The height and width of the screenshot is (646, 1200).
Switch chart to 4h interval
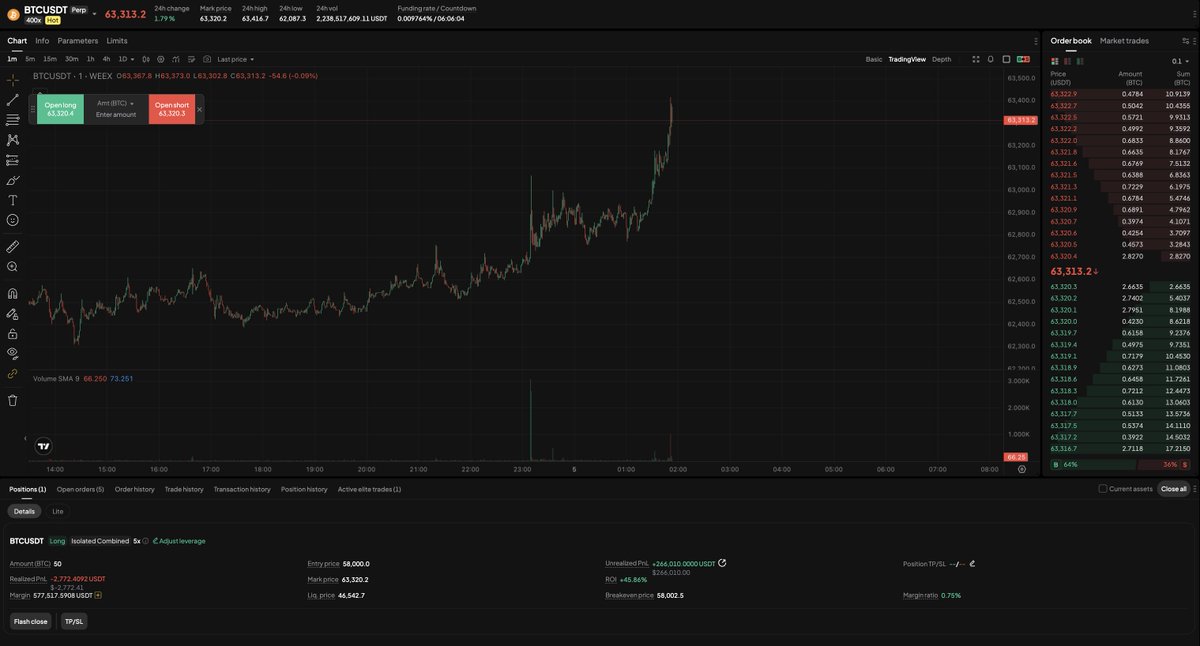pos(106,59)
